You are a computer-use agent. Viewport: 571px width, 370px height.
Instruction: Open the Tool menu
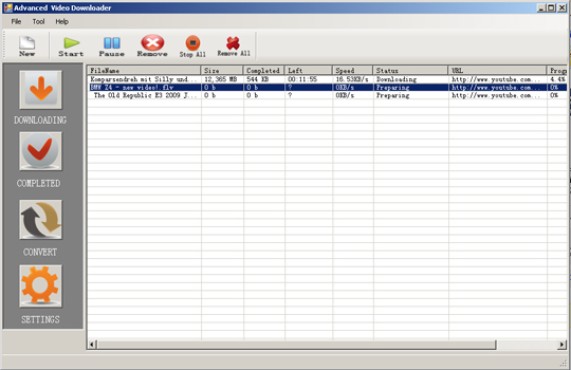(38, 21)
